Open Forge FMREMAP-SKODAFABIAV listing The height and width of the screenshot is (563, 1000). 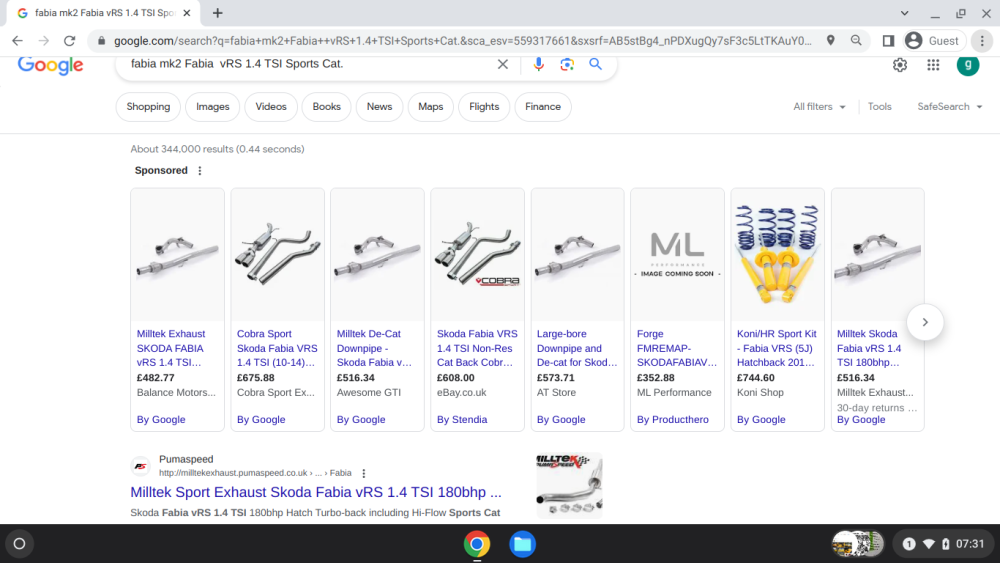tap(677, 348)
